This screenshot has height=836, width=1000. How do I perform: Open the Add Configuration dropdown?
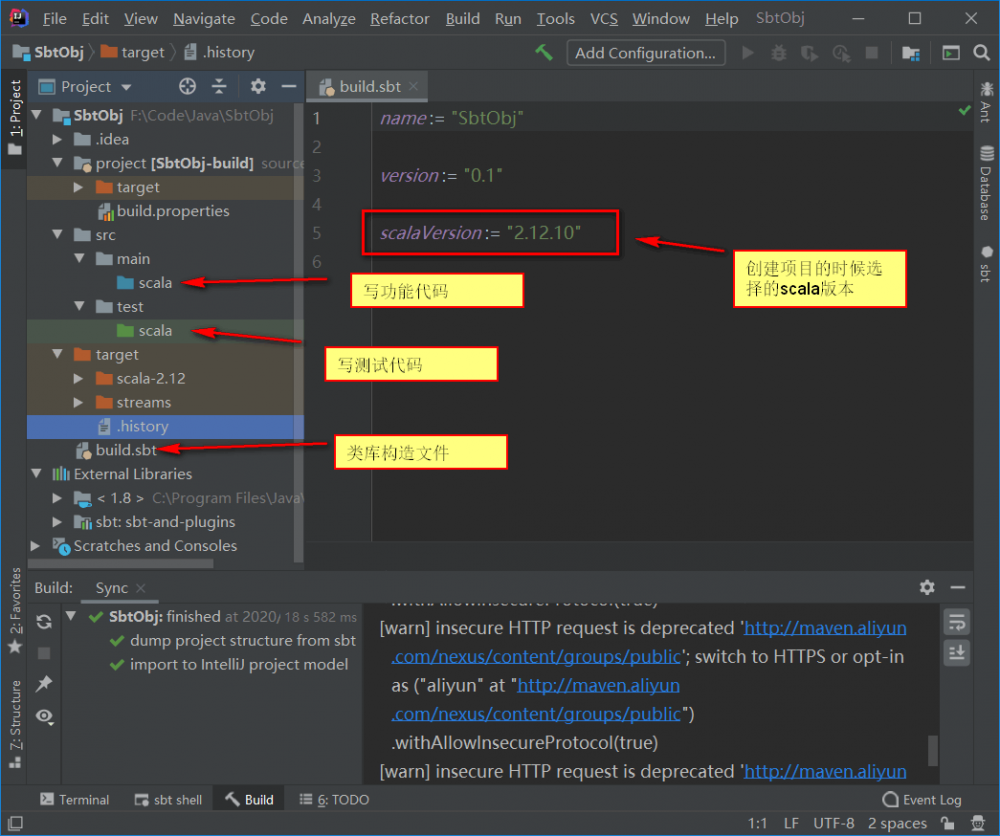(x=646, y=52)
